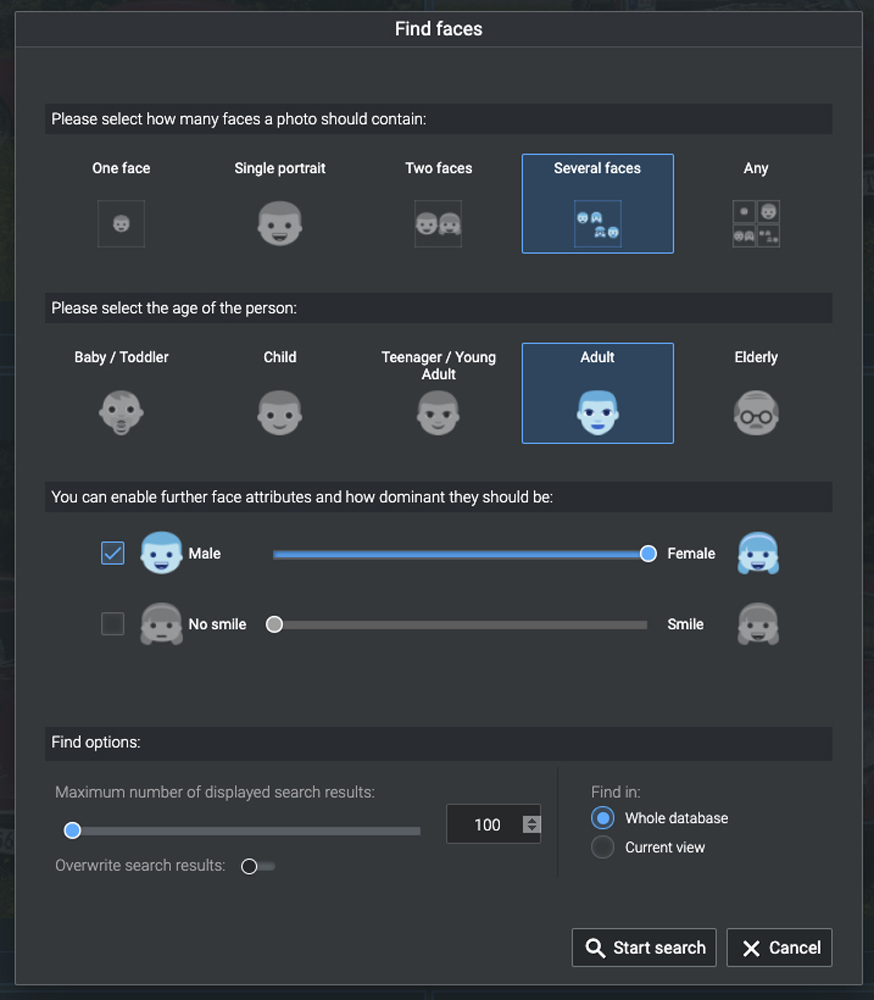Image resolution: width=874 pixels, height=1000 pixels.
Task: Click the maximum results number field
Action: [486, 825]
